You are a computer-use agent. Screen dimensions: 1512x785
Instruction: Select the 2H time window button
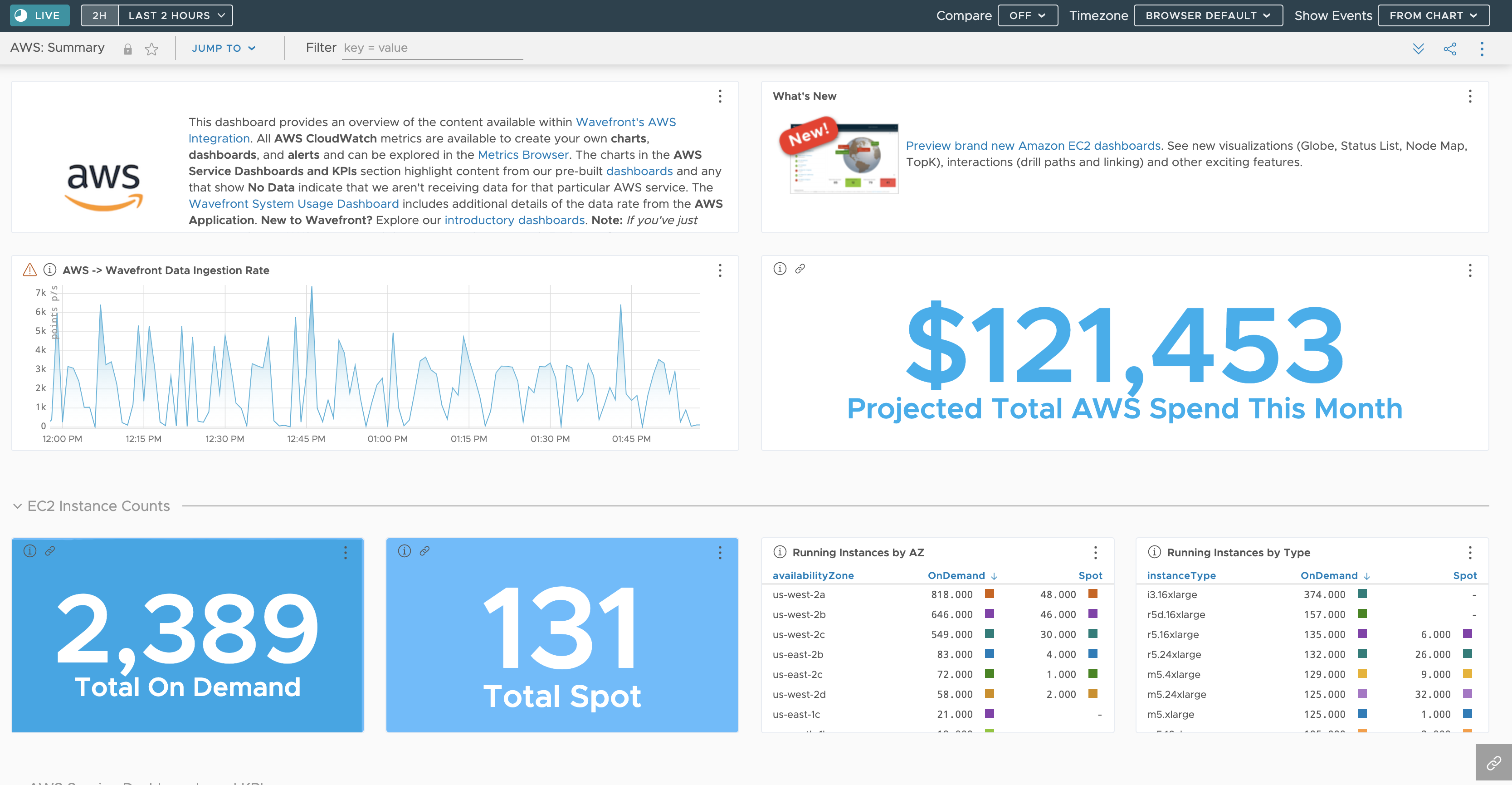tap(99, 15)
